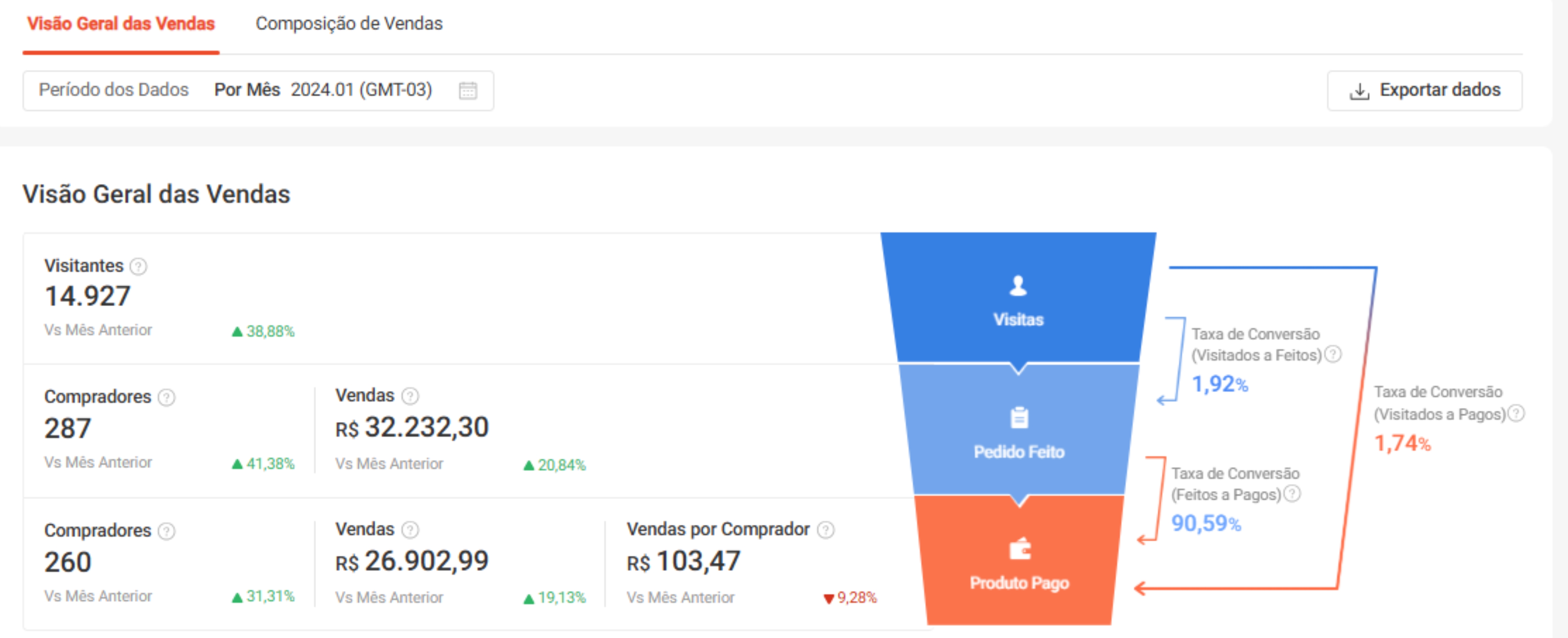Click the 2024.01 (GMT-03) date value
1568x638 pixels.
pos(361,90)
